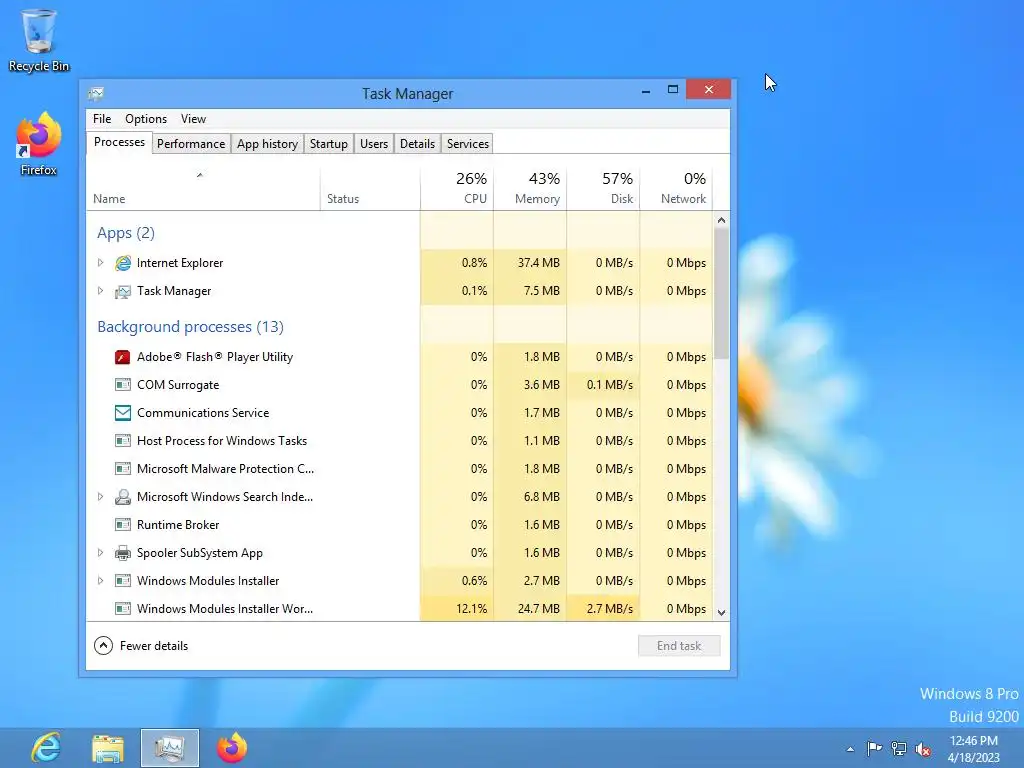Expand Microsoft Windows Search Indexer group

[100, 496]
